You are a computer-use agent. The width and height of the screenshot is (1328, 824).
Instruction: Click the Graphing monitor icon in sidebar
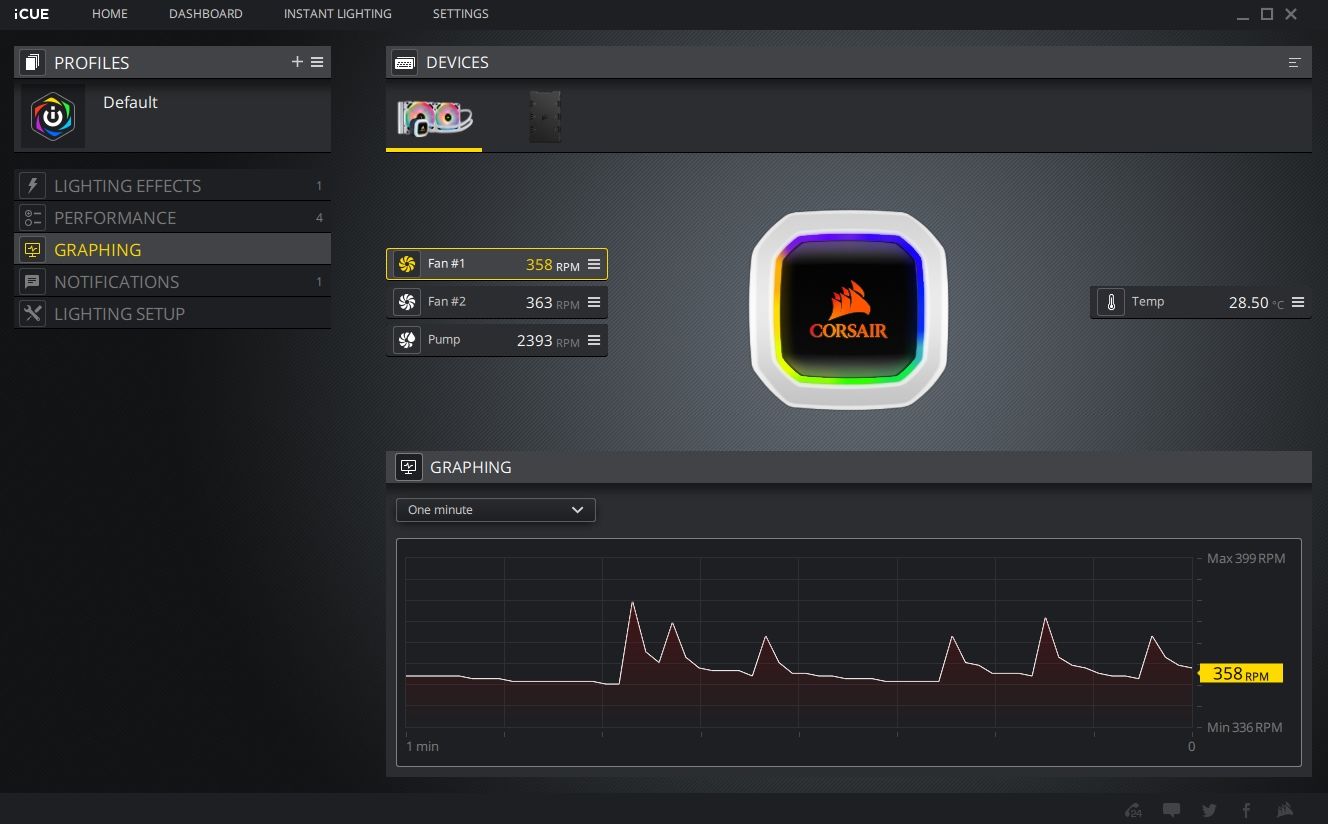coord(33,250)
